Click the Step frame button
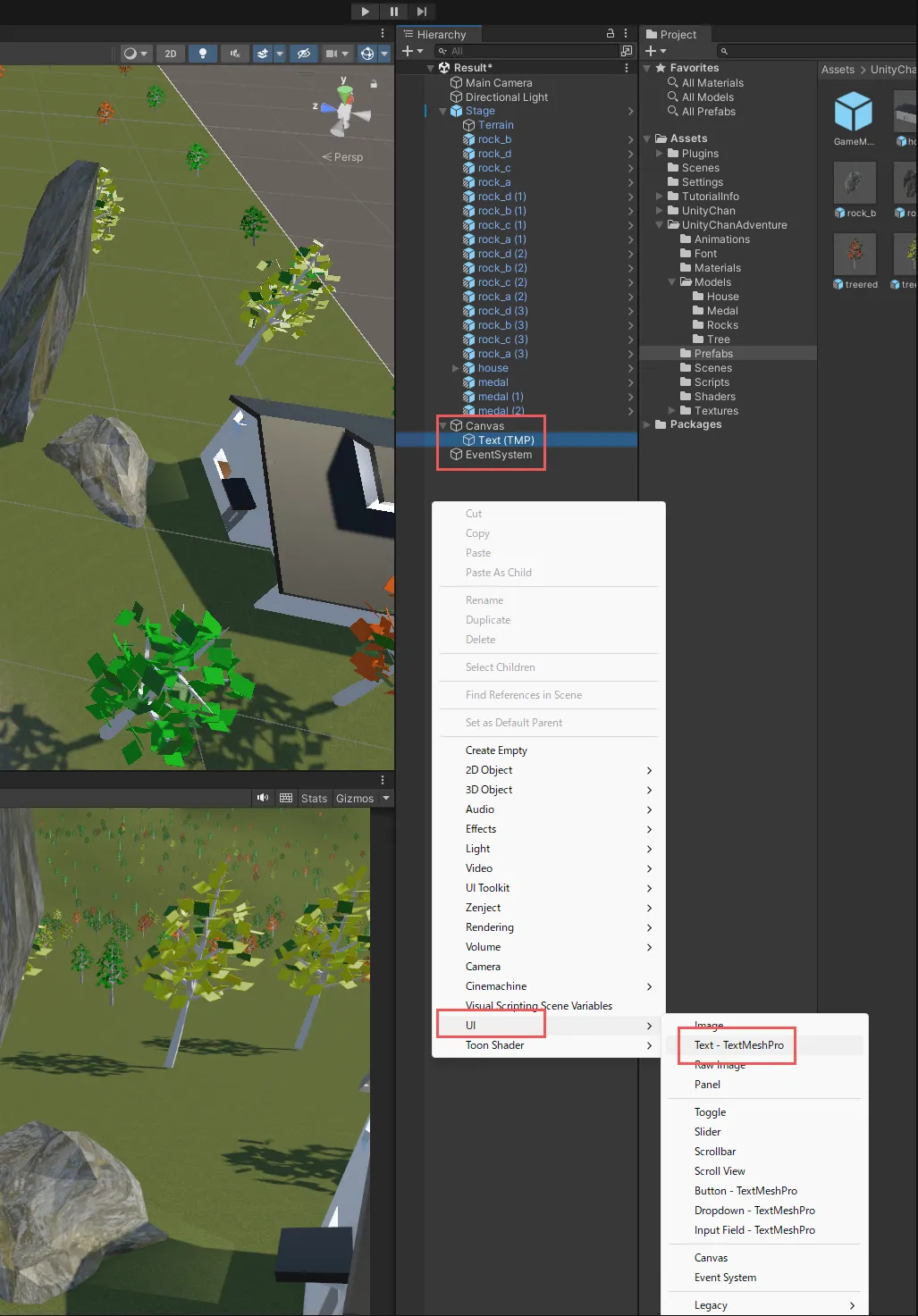 point(421,12)
